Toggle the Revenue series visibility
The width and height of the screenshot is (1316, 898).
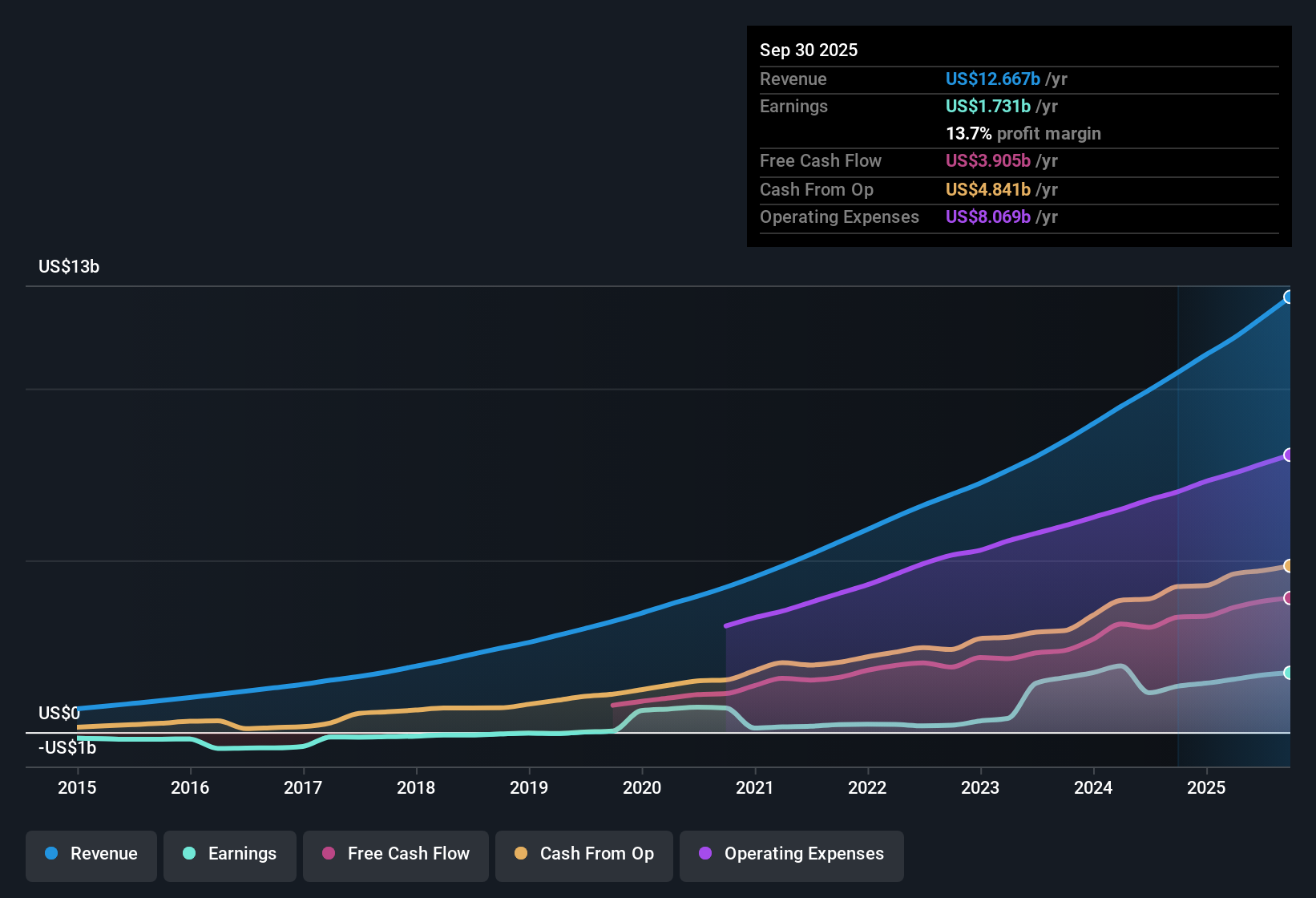click(91, 854)
